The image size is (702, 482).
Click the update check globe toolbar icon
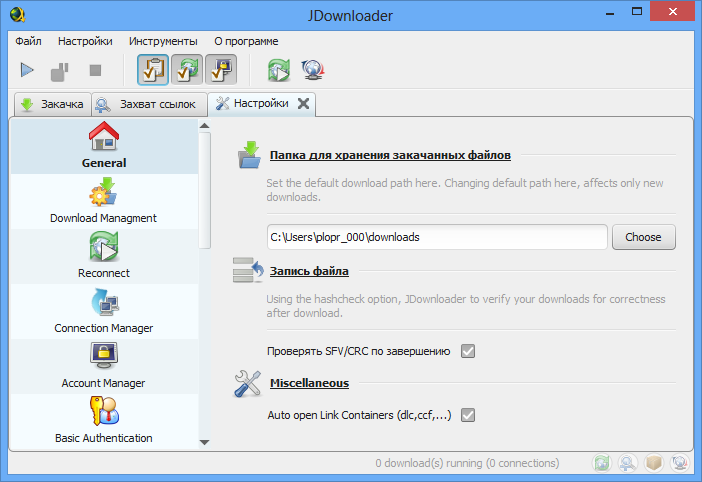[313, 70]
